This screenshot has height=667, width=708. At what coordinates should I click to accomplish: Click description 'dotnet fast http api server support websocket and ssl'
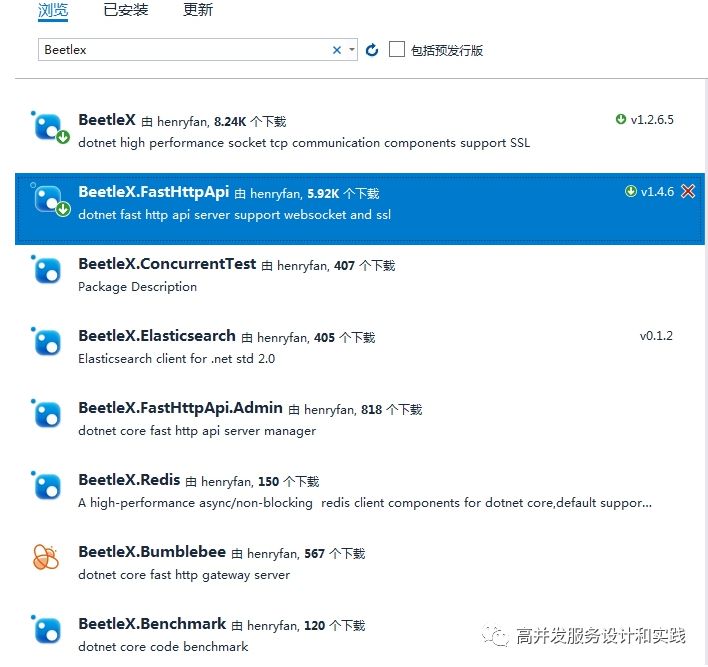(x=234, y=215)
